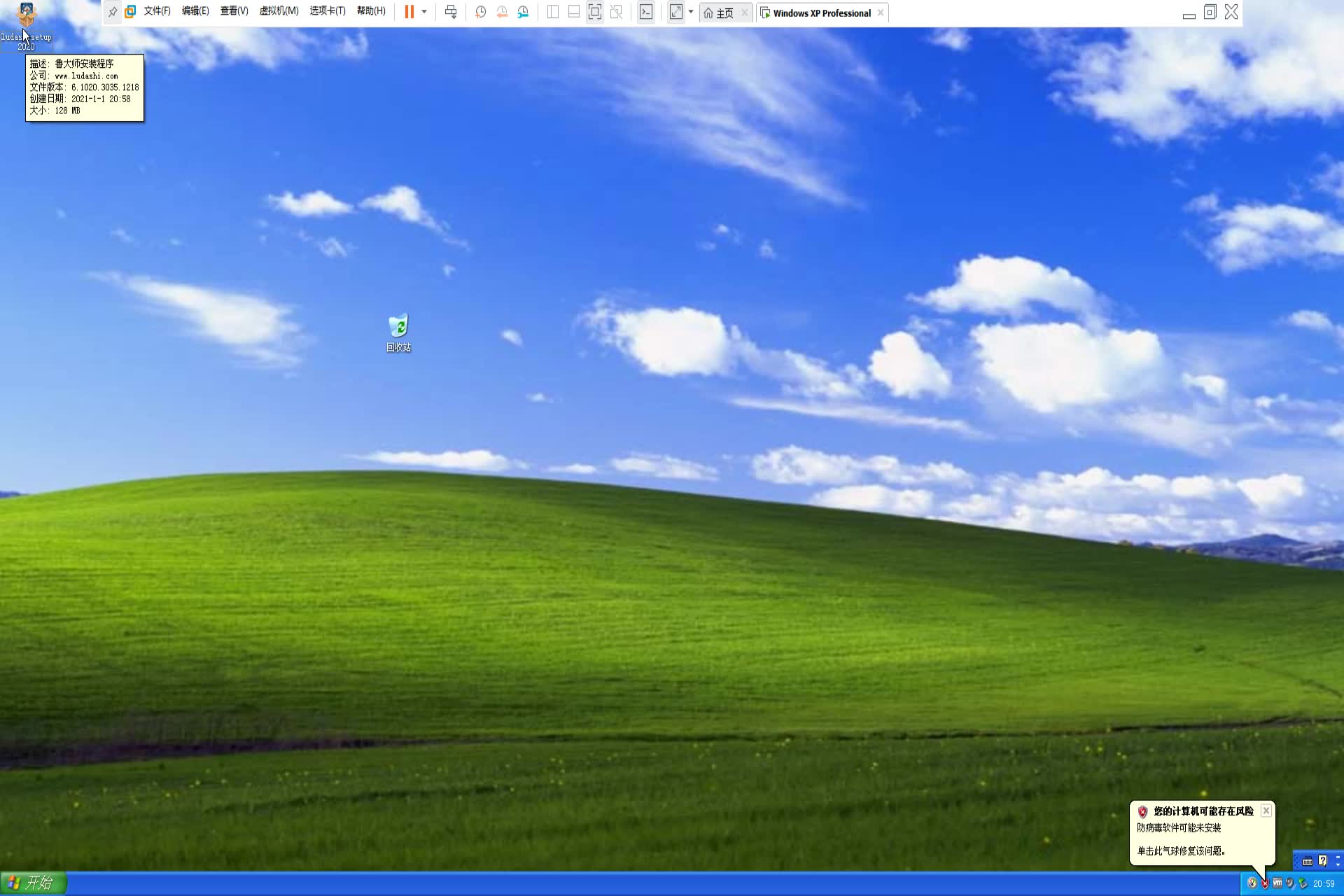
Task: Click the VMware Workstation logo icon
Action: tap(130, 12)
